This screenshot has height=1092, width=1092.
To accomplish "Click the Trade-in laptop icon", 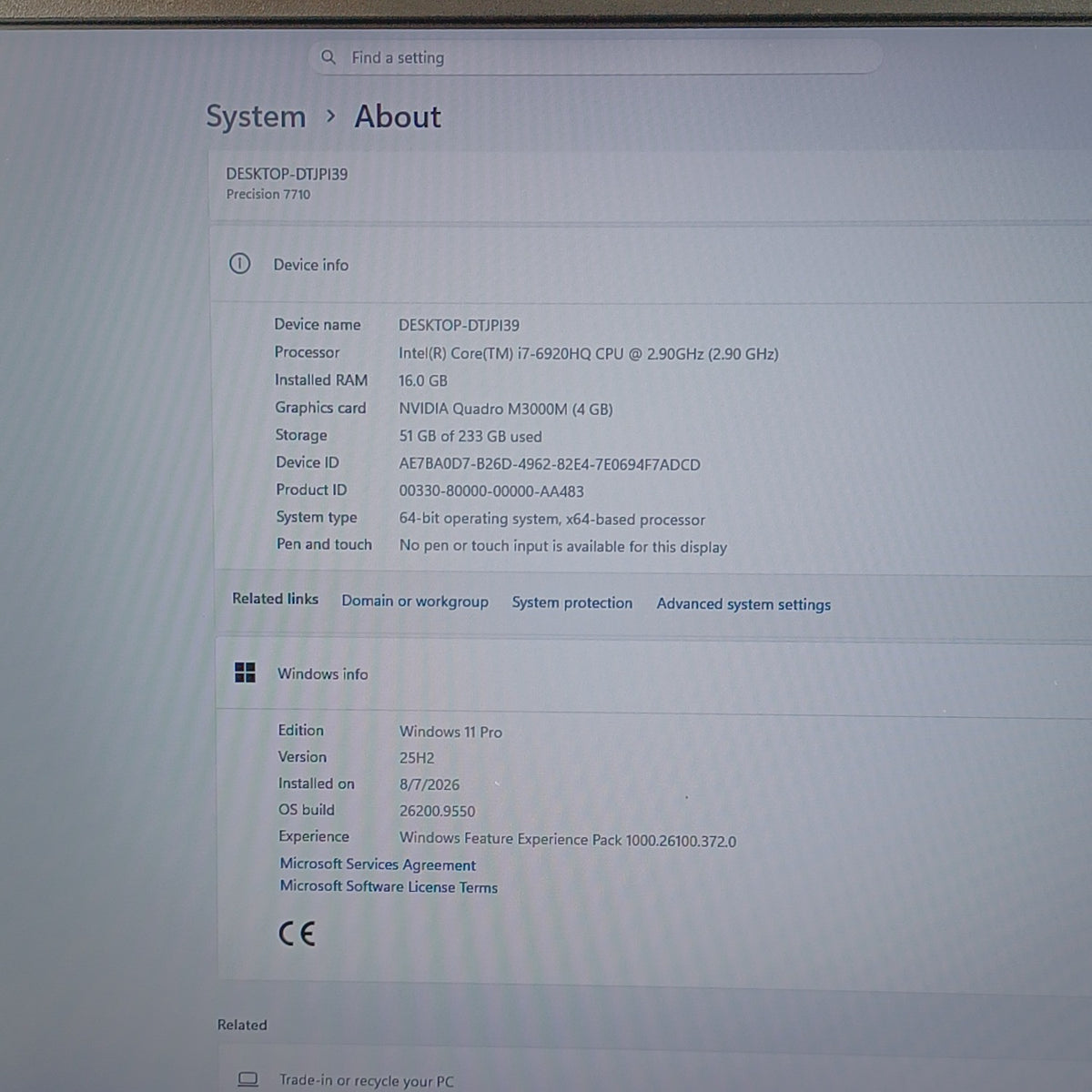I will pos(248,1079).
